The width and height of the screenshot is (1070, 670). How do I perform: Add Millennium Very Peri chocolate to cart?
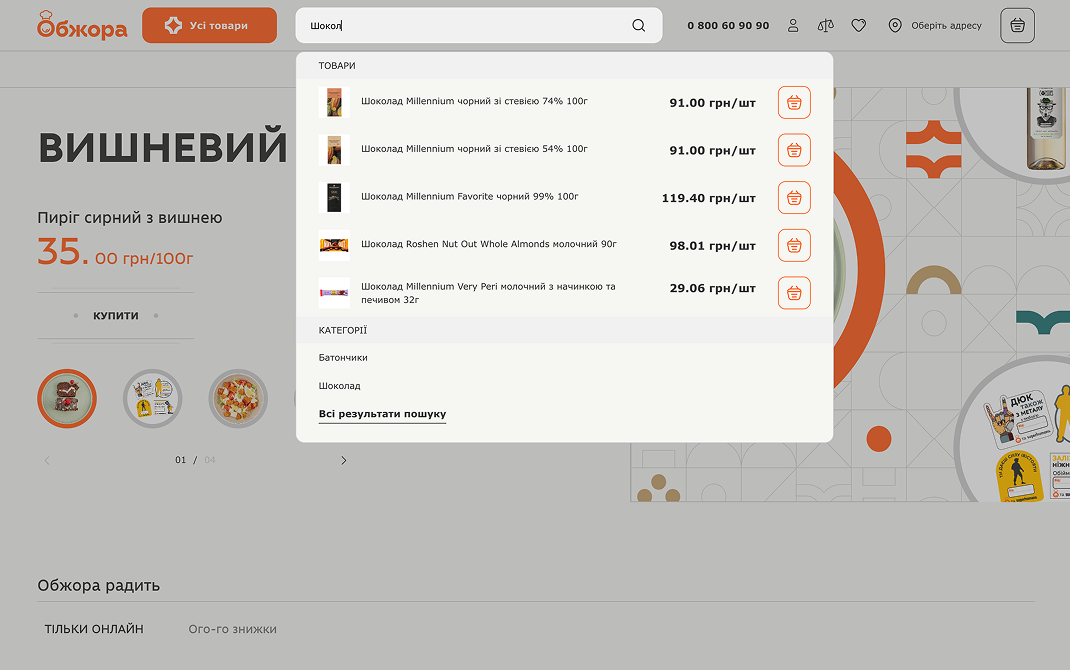pyautogui.click(x=794, y=293)
